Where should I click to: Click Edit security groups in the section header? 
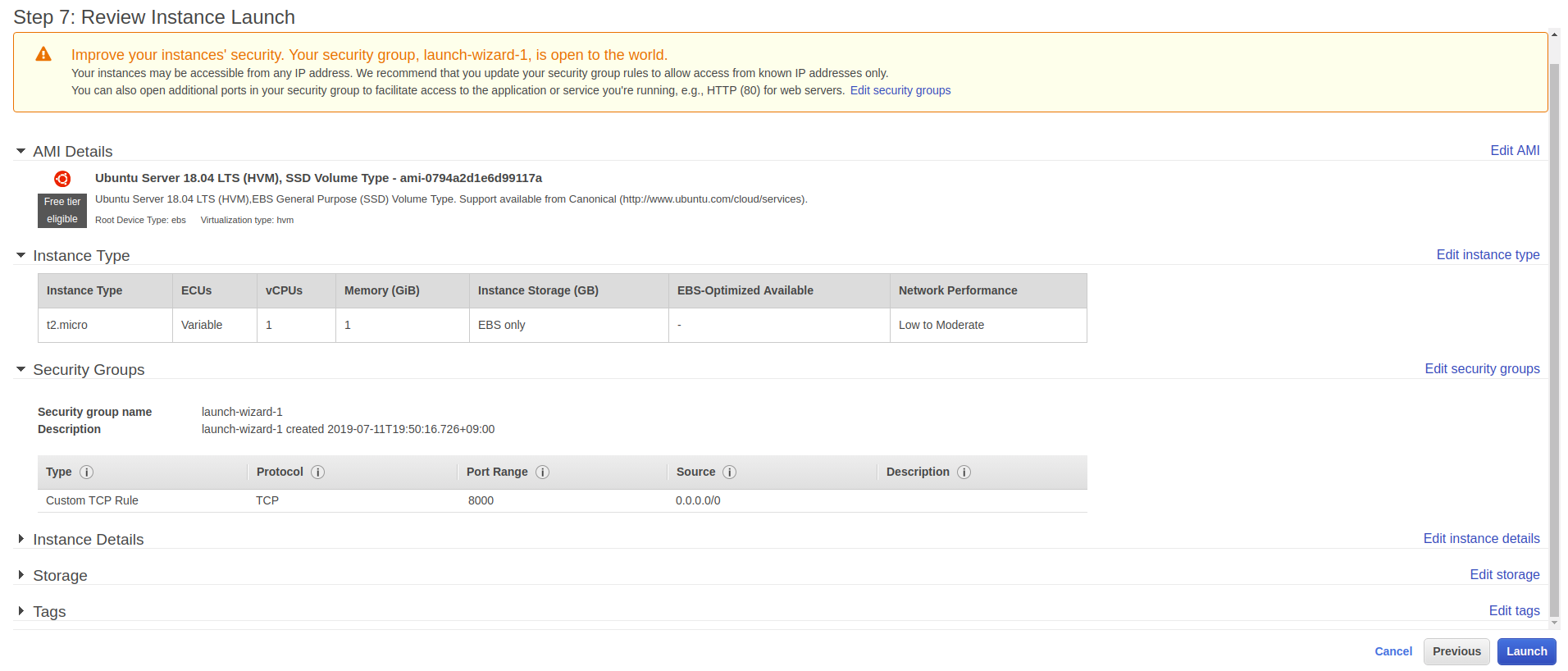pos(1482,368)
